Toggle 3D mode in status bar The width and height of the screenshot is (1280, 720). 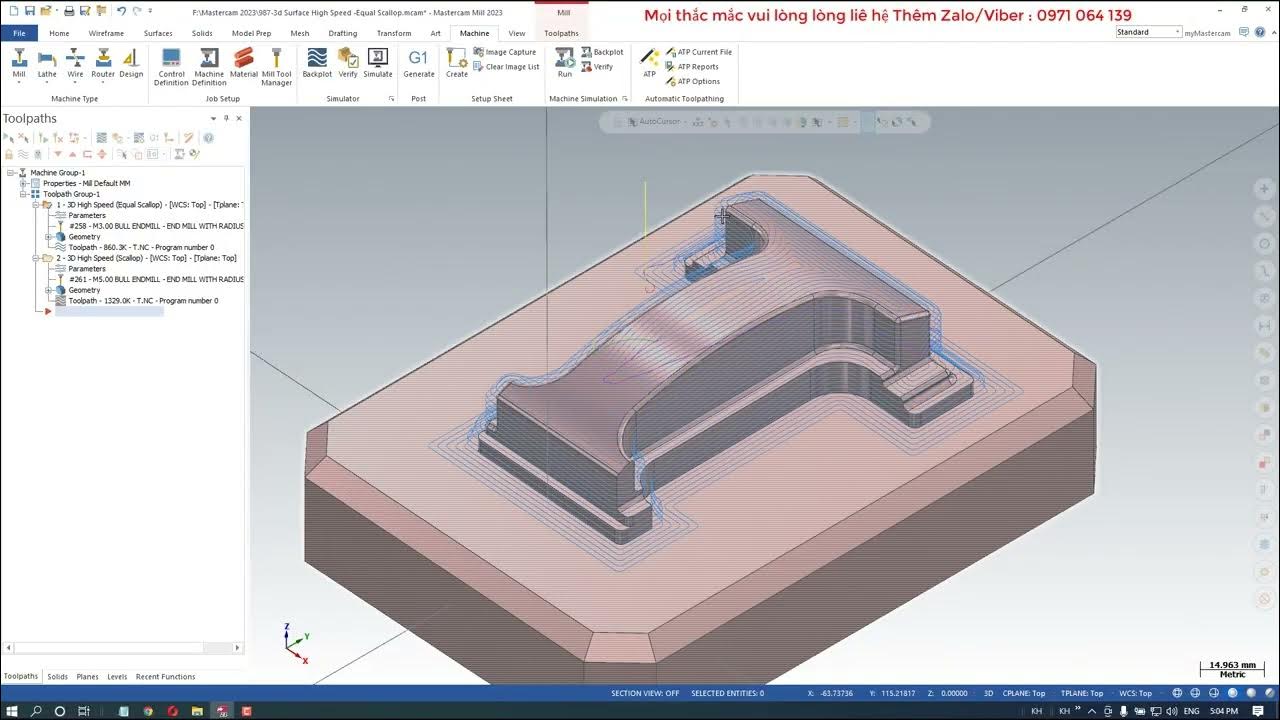[x=988, y=693]
